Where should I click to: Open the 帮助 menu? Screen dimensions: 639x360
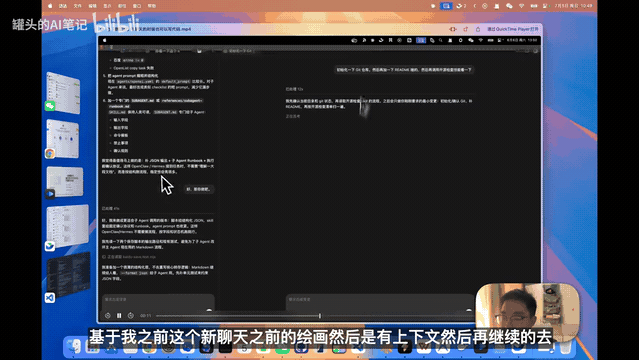pyautogui.click(x=152, y=6)
